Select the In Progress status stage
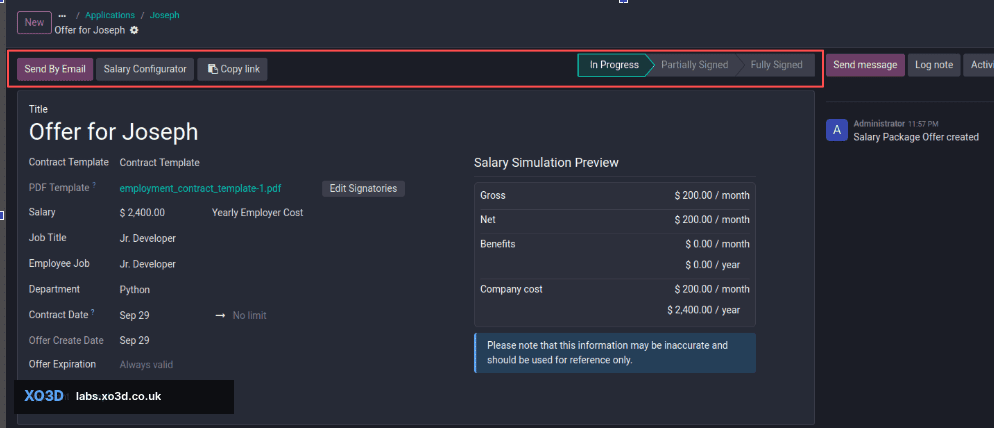994x428 pixels. [614, 65]
